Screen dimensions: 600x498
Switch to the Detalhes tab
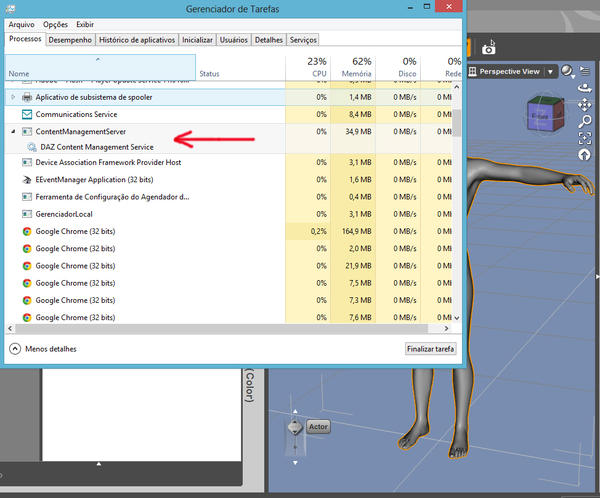pos(269,40)
